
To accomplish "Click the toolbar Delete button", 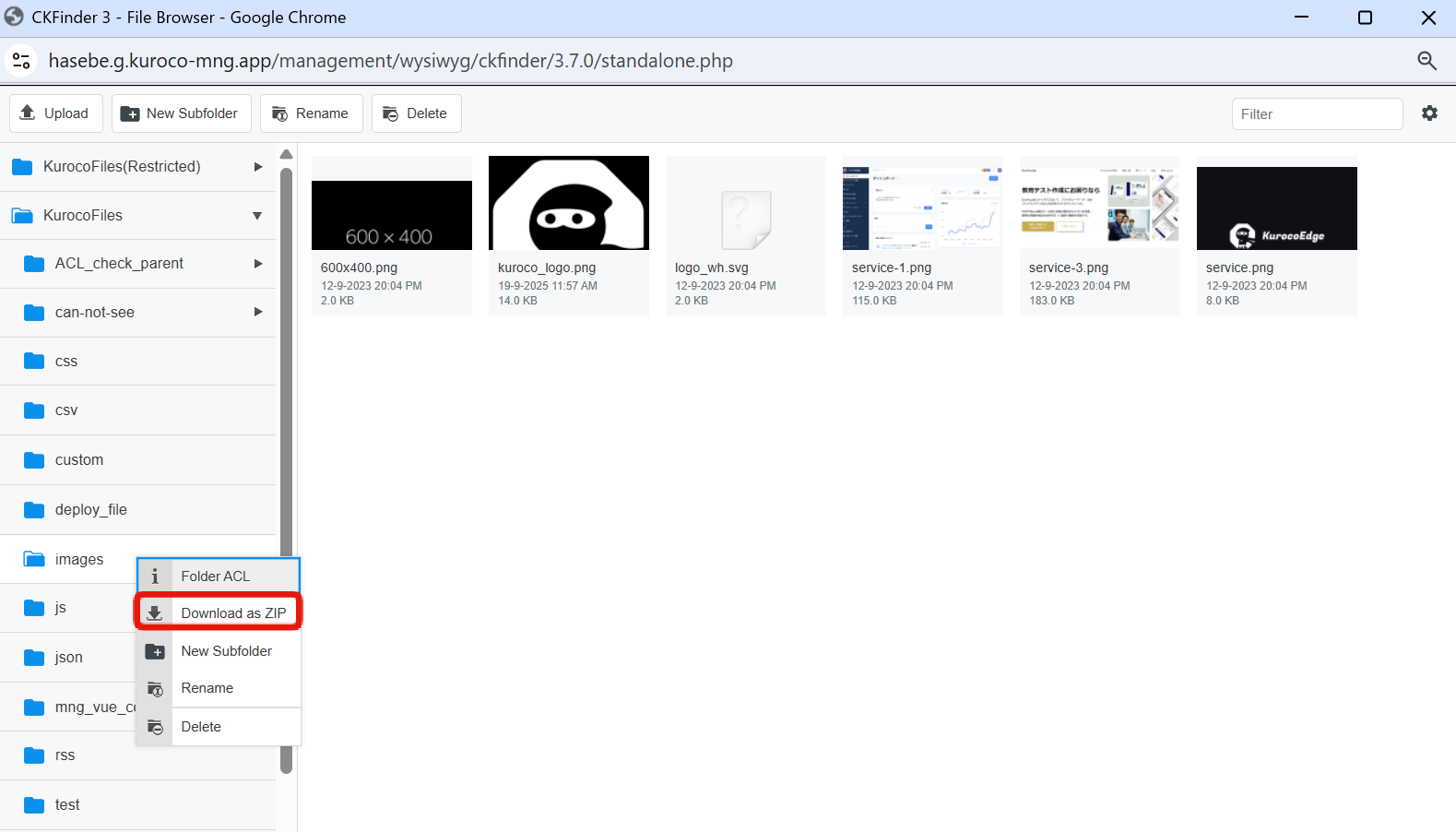I will [x=416, y=113].
